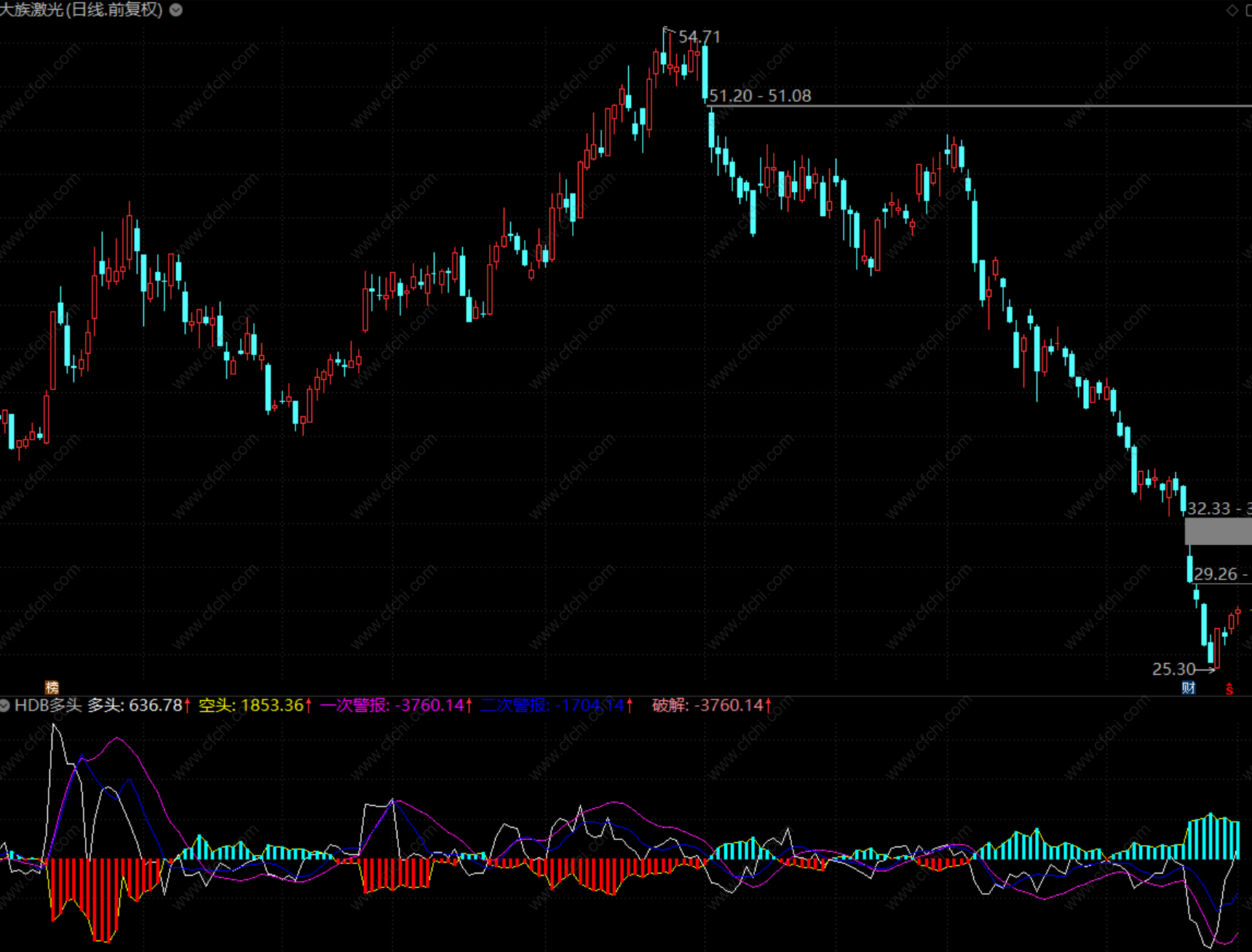Click the orange 榜 marker icon

coord(52,688)
